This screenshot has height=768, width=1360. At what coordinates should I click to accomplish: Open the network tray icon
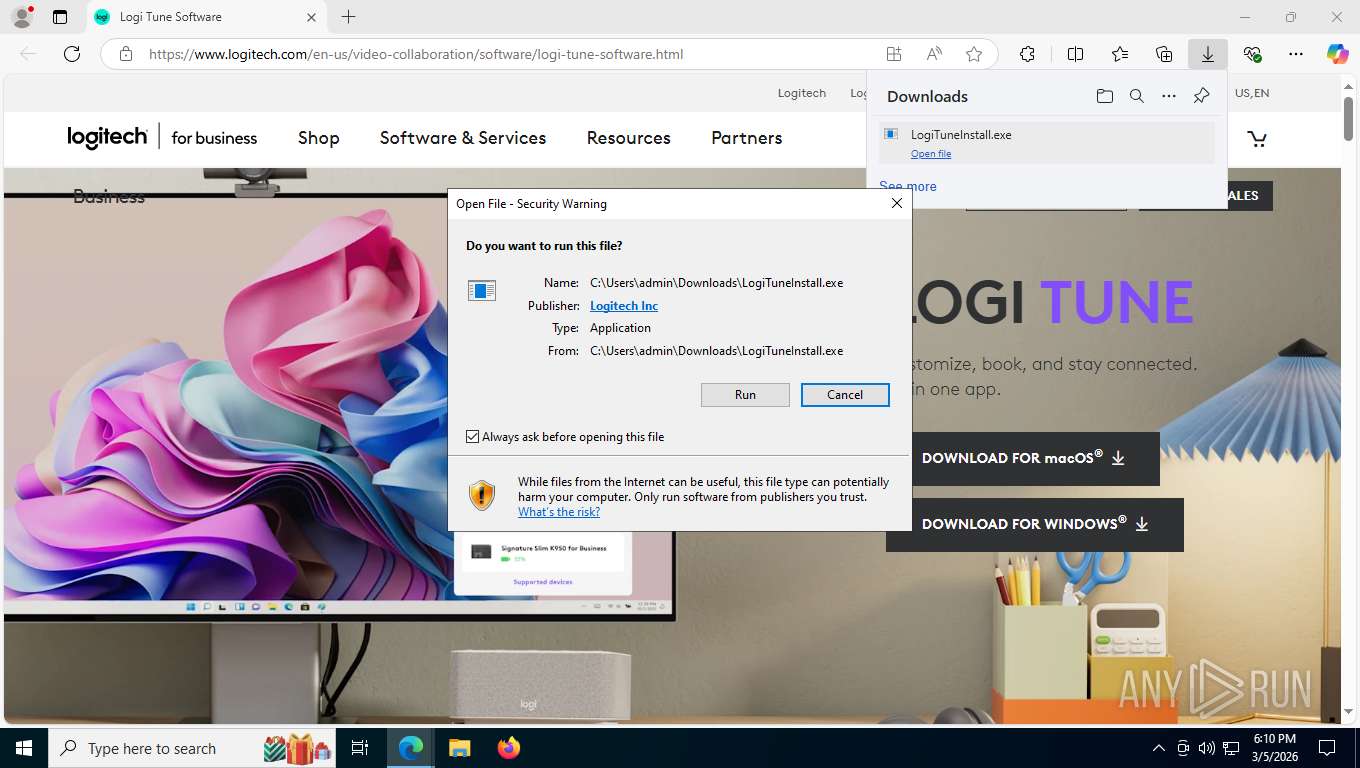click(x=1232, y=748)
